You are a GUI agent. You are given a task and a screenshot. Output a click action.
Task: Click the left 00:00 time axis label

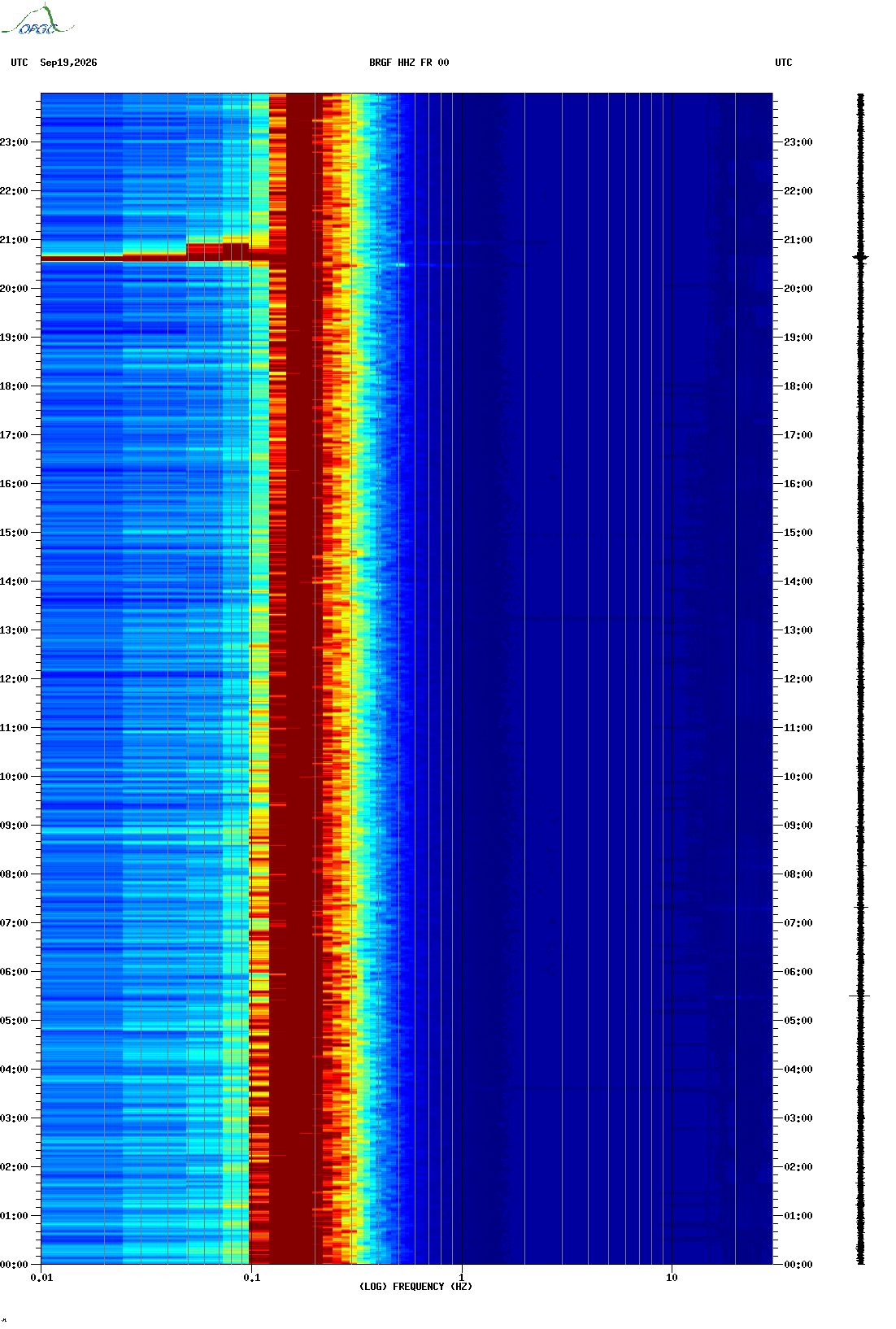coord(14,1265)
